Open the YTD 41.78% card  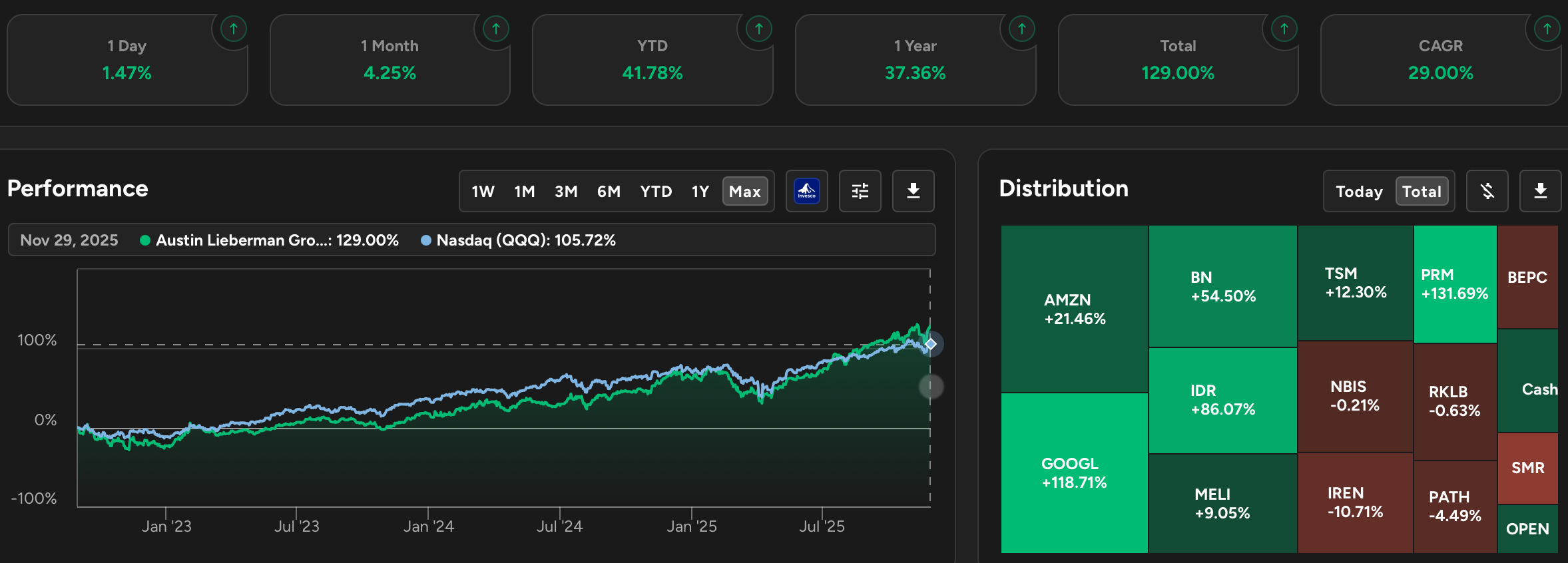[x=653, y=60]
